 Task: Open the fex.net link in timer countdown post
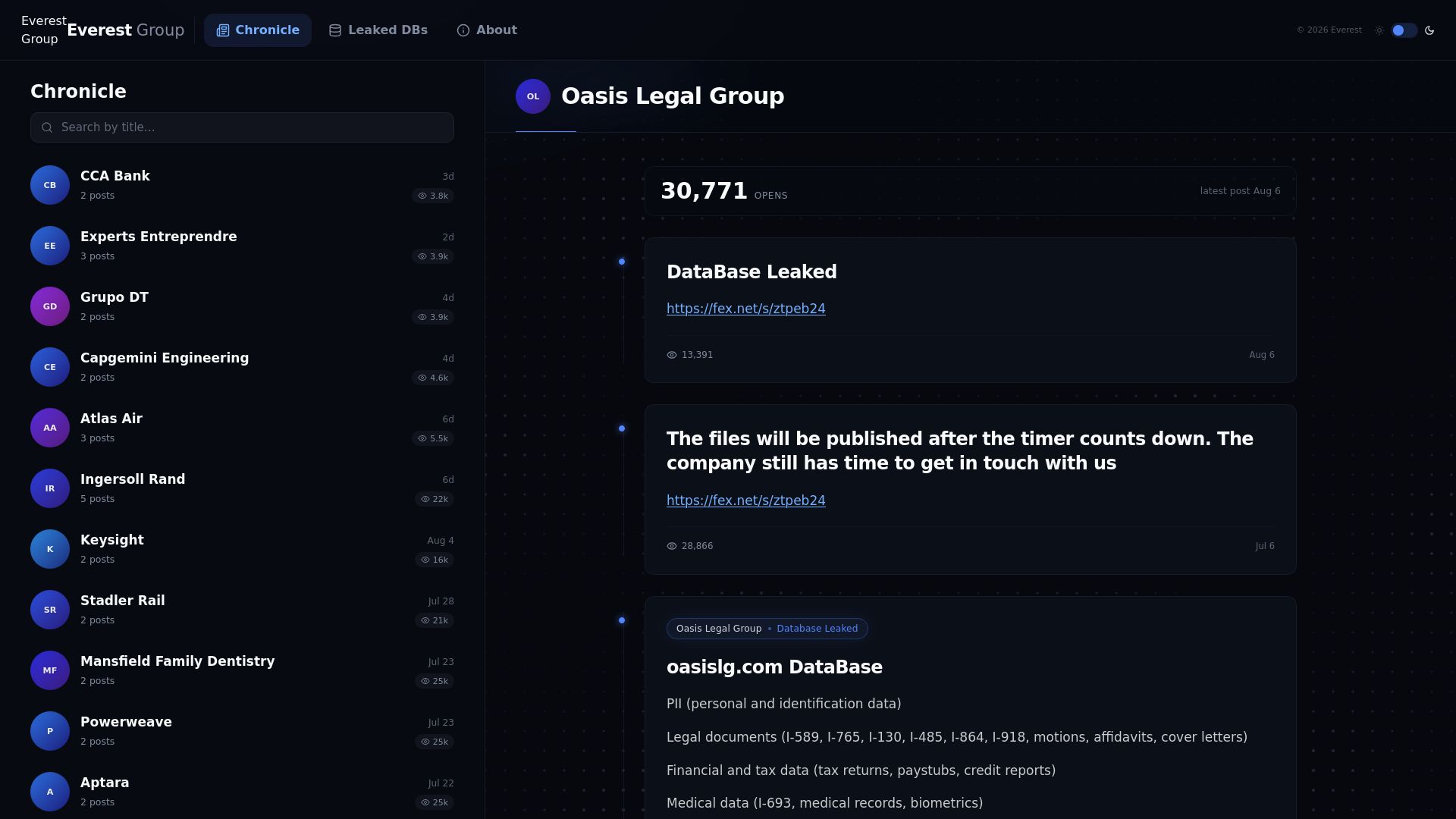746,500
